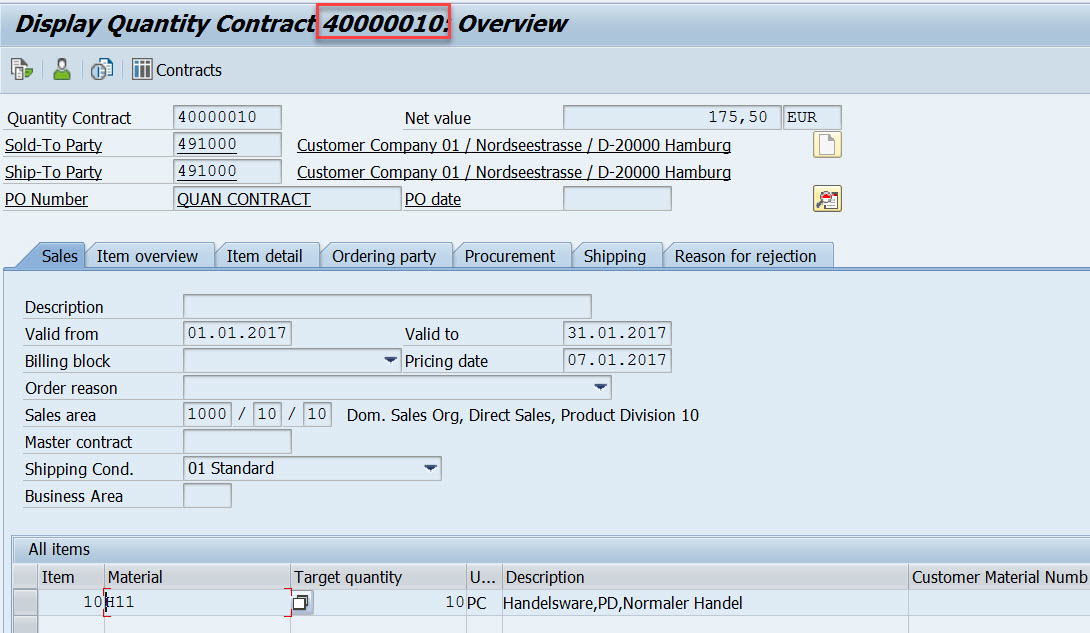The height and width of the screenshot is (633, 1090).
Task: Open the Contracts list view icon
Action: (x=143, y=69)
